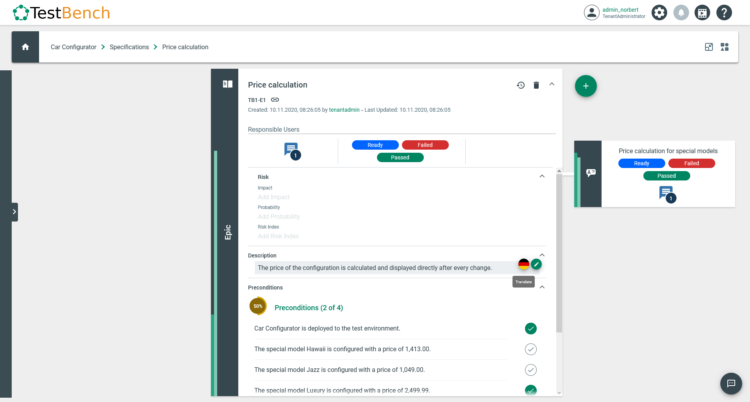This screenshot has height=402, width=750.
Task: Collapse the Price calculation epic card
Action: [x=551, y=84]
